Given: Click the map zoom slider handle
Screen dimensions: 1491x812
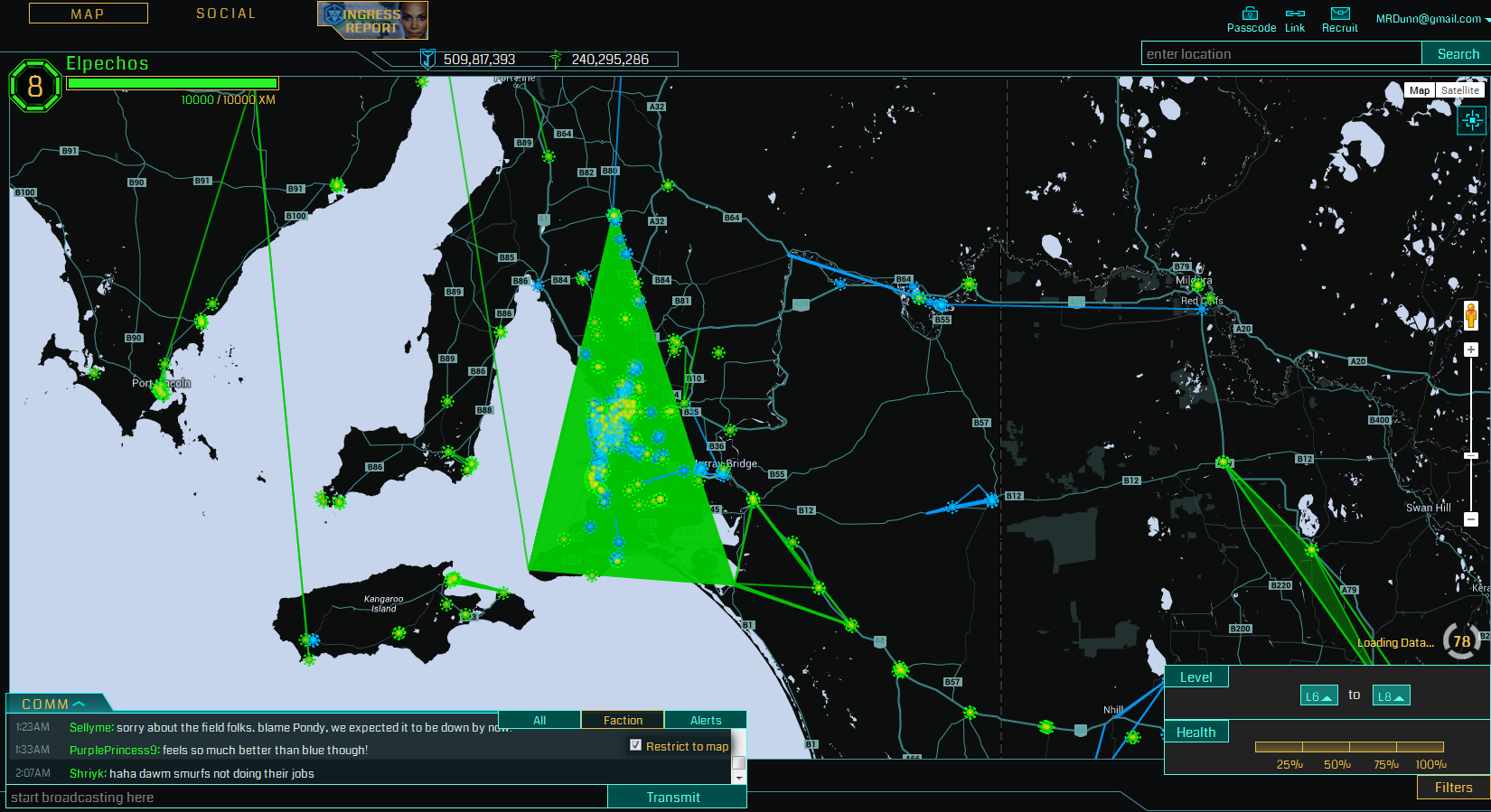Looking at the screenshot, I should point(1471,456).
